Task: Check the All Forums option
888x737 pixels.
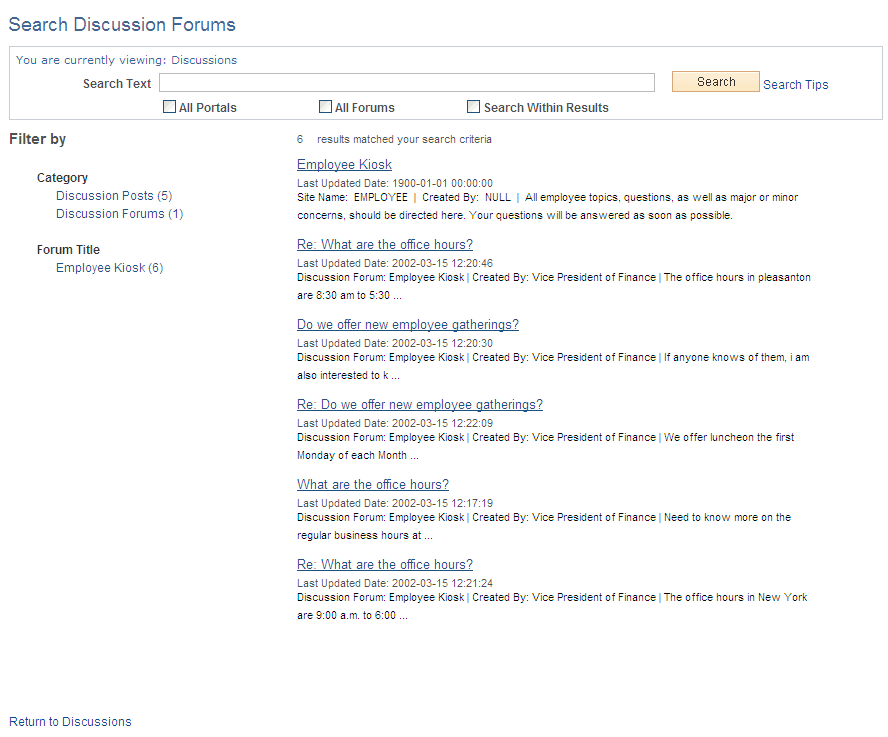Action: (325, 106)
